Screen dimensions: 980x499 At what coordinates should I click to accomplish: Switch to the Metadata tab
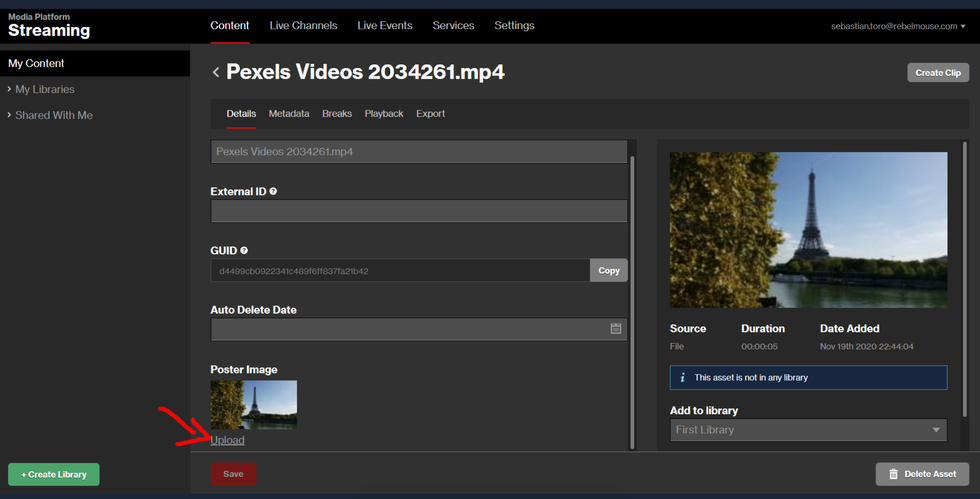coord(288,114)
